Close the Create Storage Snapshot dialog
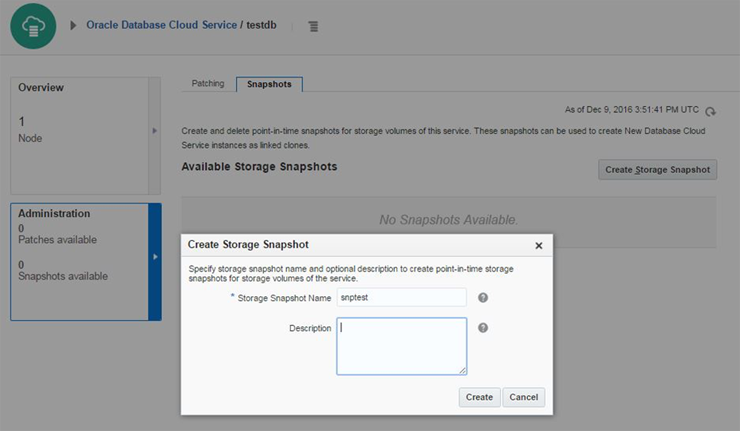The image size is (740, 431). pyautogui.click(x=539, y=245)
